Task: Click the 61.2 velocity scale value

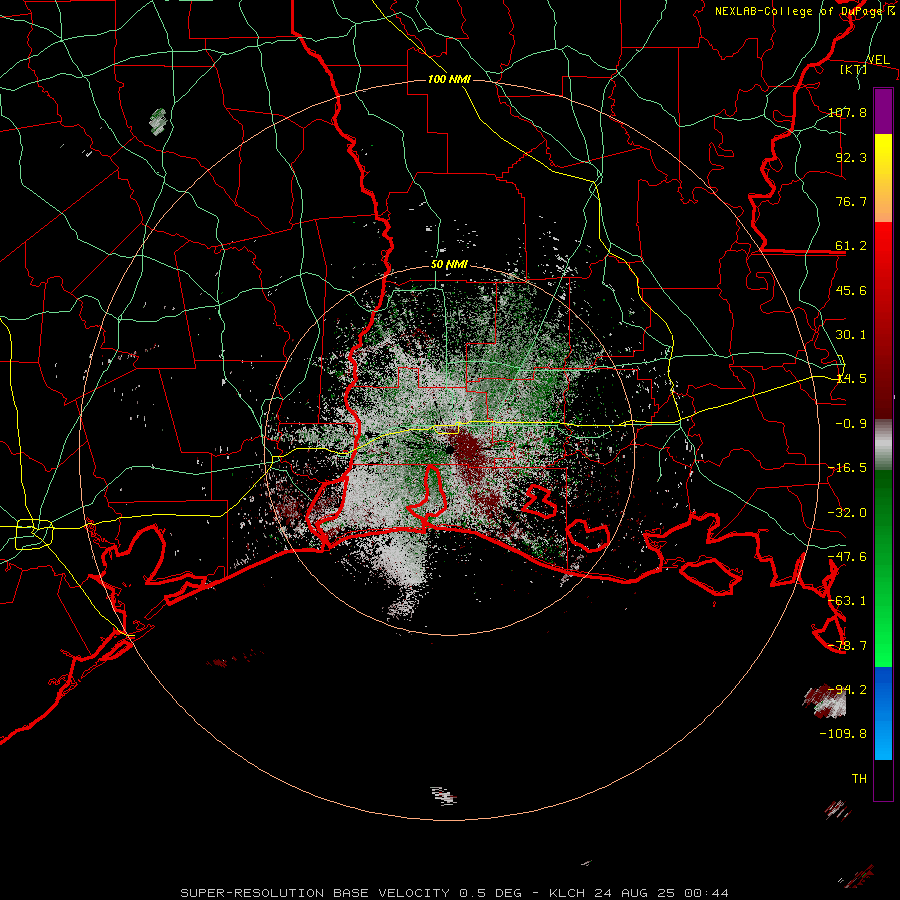Action: click(x=851, y=246)
